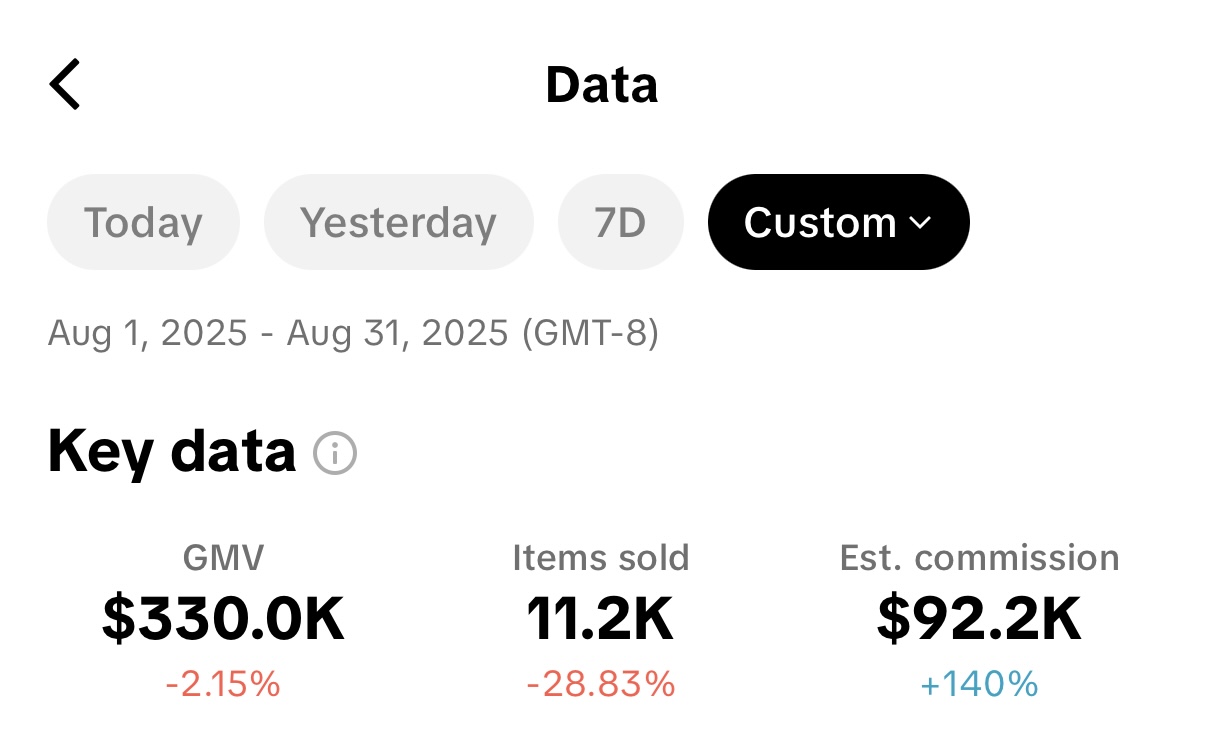Tap the +140% commission change
This screenshot has height=736, width=1205.
tap(980, 685)
